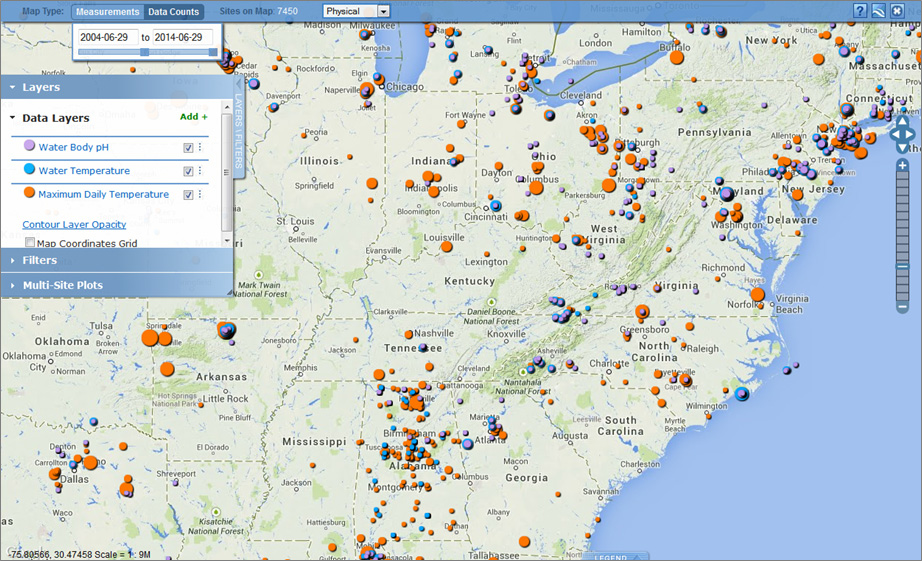Click the blue marker near Wilmington
The height and width of the screenshot is (561, 922).
[742, 394]
